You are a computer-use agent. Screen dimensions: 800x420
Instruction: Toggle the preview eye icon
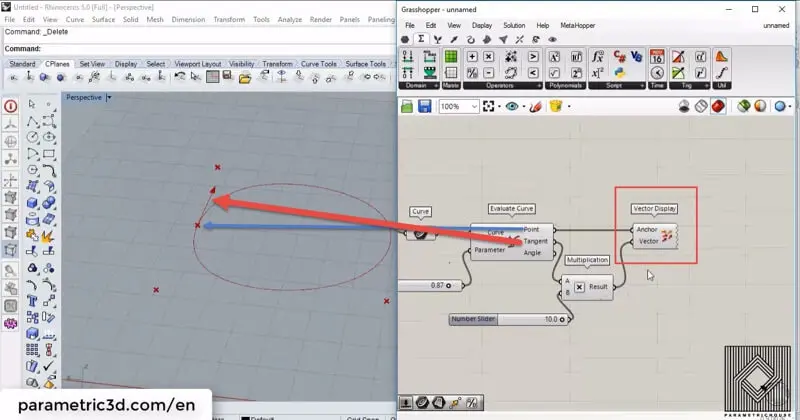tap(512, 106)
